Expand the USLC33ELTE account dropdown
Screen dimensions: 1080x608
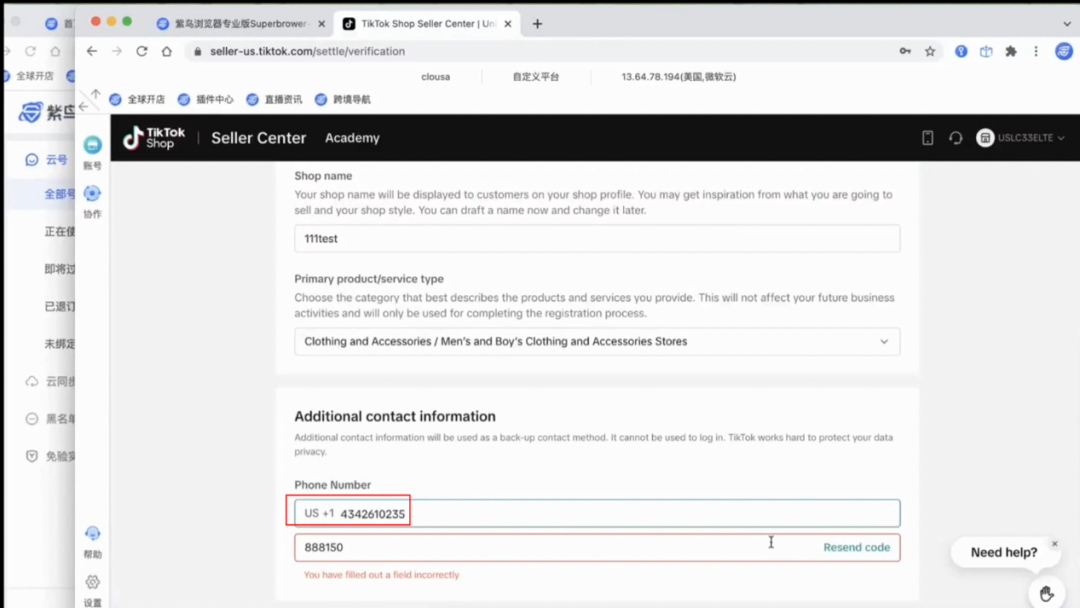tap(1021, 138)
